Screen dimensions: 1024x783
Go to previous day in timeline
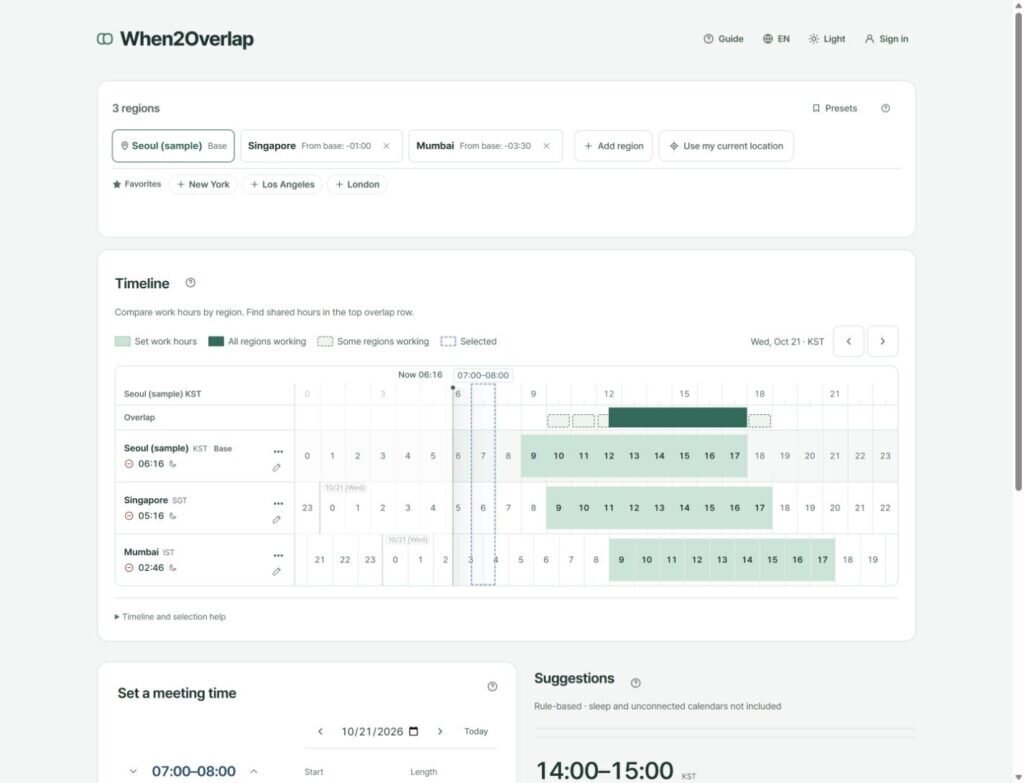(x=849, y=341)
